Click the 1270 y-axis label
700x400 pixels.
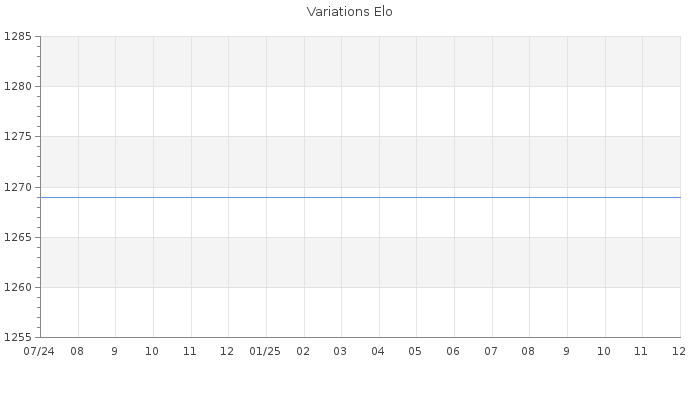(x=18, y=187)
